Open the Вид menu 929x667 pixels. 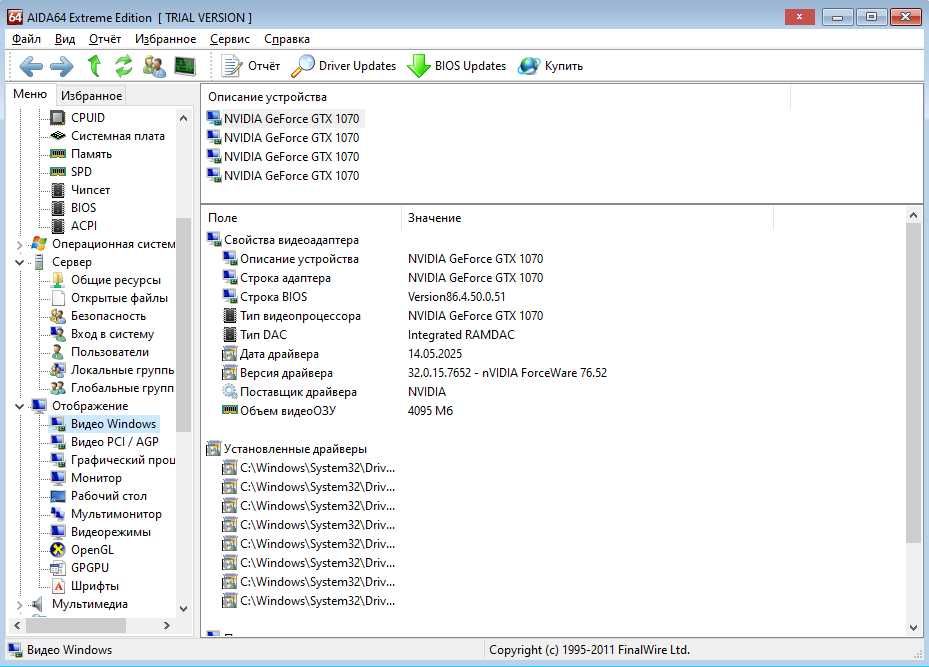pos(65,39)
